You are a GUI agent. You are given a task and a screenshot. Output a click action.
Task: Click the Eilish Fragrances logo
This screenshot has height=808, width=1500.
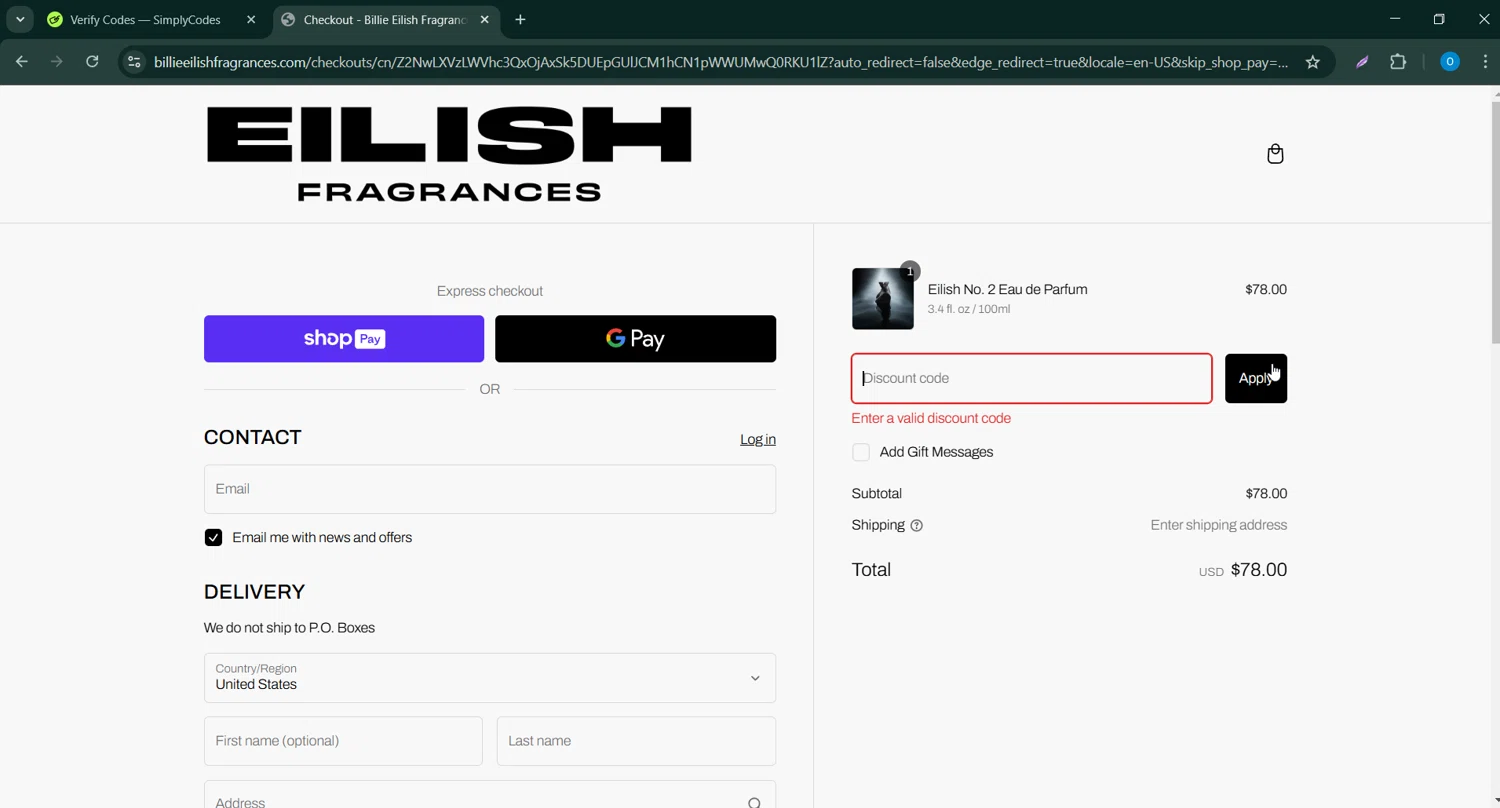pyautogui.click(x=449, y=154)
